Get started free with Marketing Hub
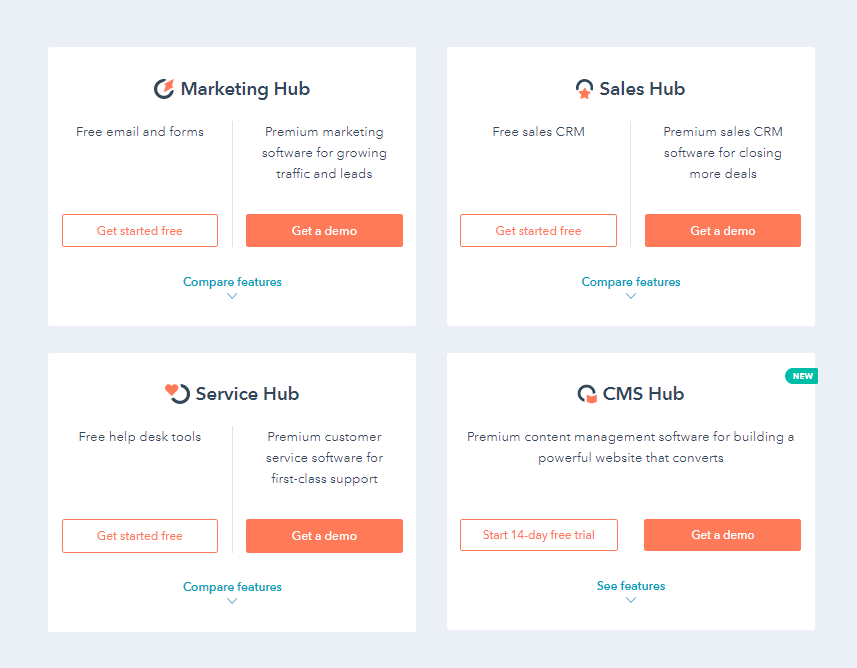 [x=140, y=231]
